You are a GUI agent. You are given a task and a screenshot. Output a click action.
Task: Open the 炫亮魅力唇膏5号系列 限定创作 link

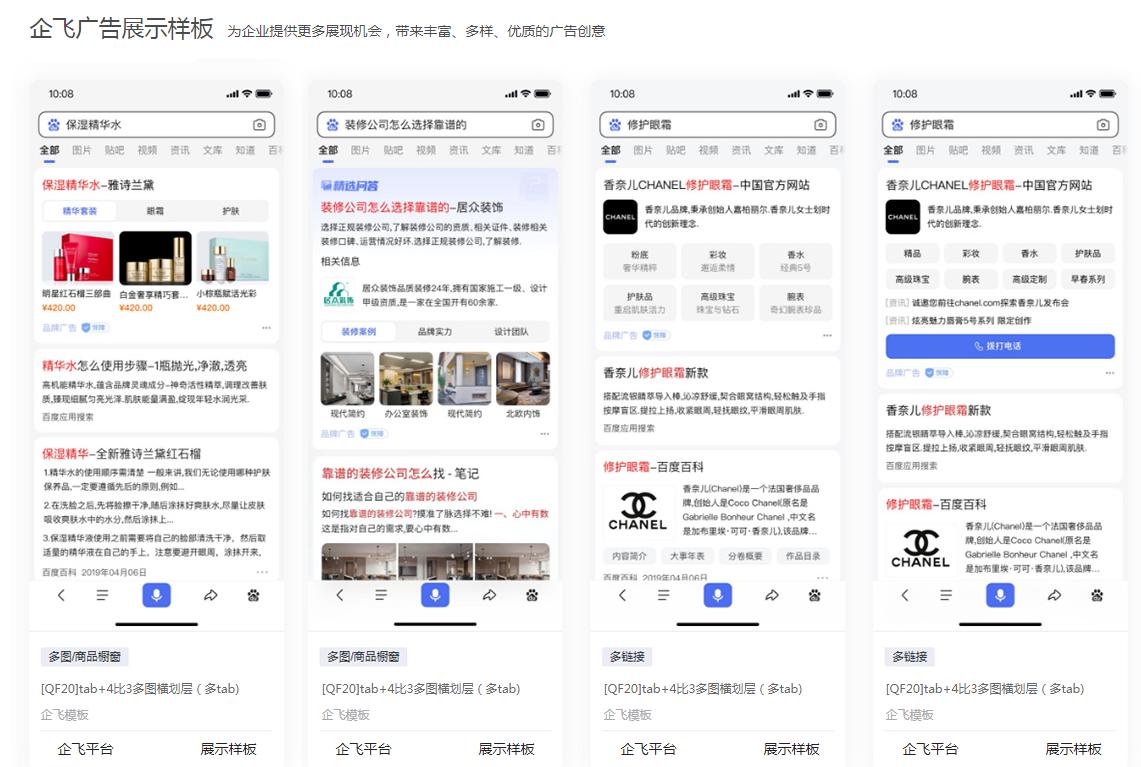(x=958, y=320)
